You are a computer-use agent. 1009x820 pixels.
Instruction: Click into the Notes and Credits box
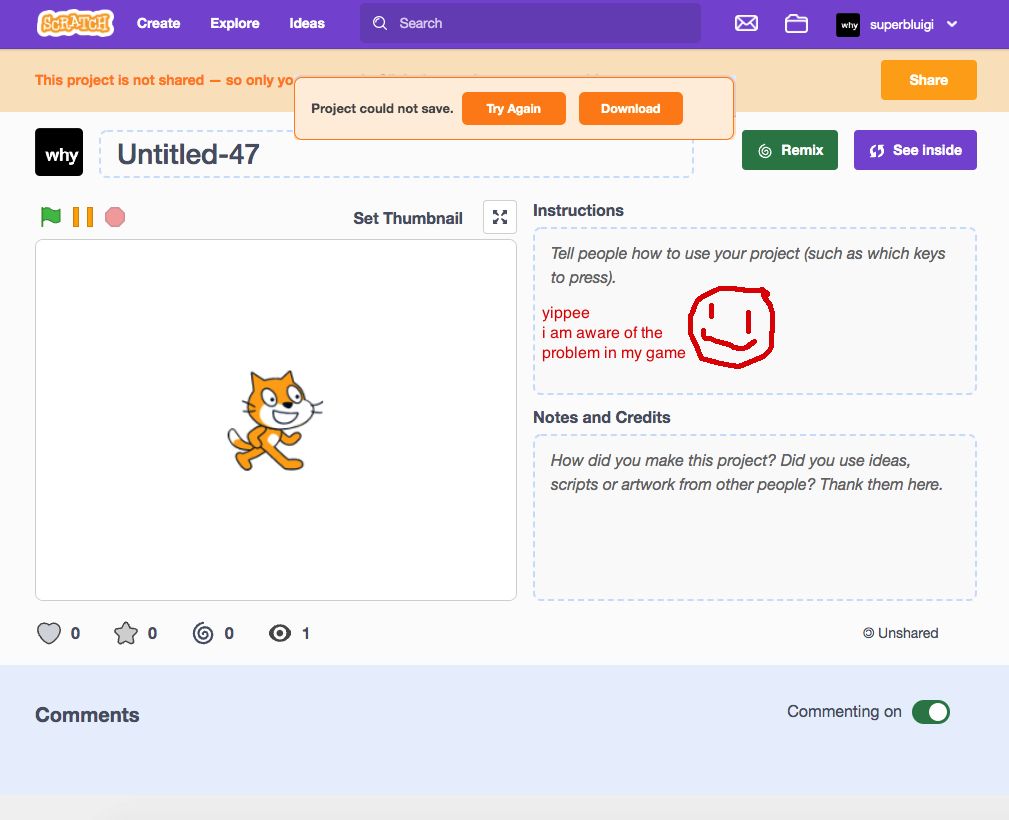tap(755, 517)
